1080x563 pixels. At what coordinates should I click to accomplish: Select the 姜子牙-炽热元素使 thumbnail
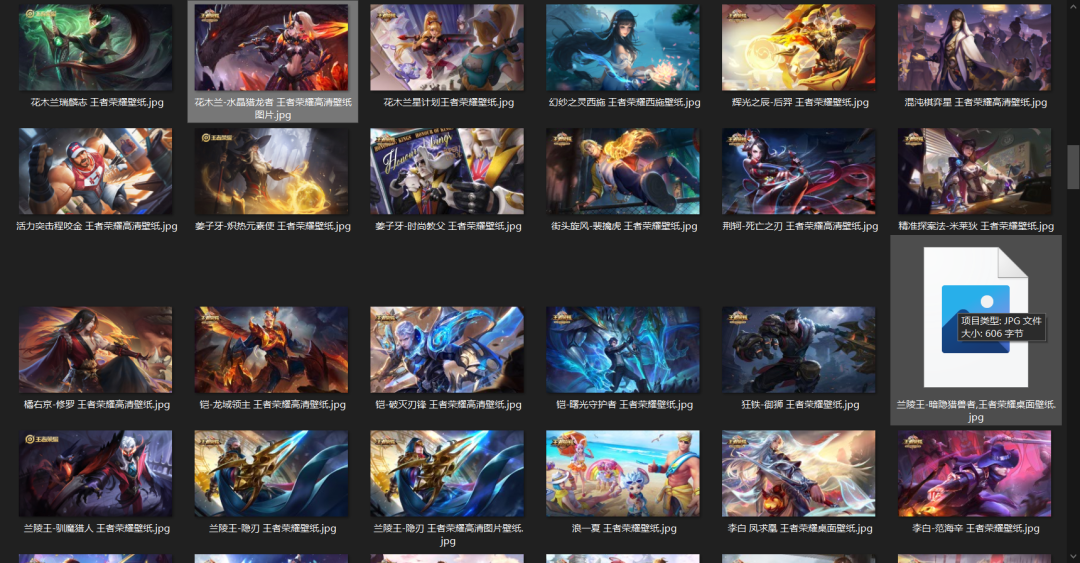[x=271, y=171]
